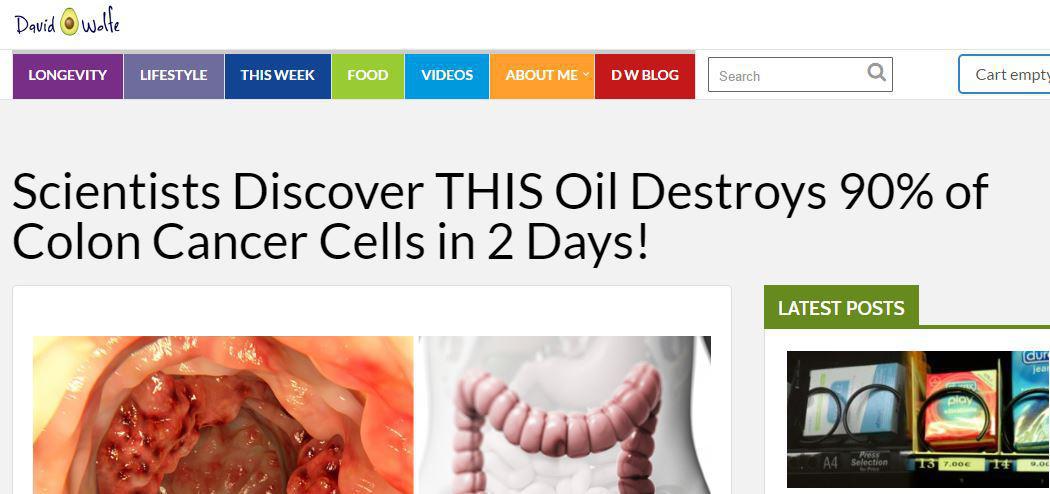Viewport: 1050px width, 494px height.
Task: Open the vending machine post thumbnail
Action: [918, 419]
